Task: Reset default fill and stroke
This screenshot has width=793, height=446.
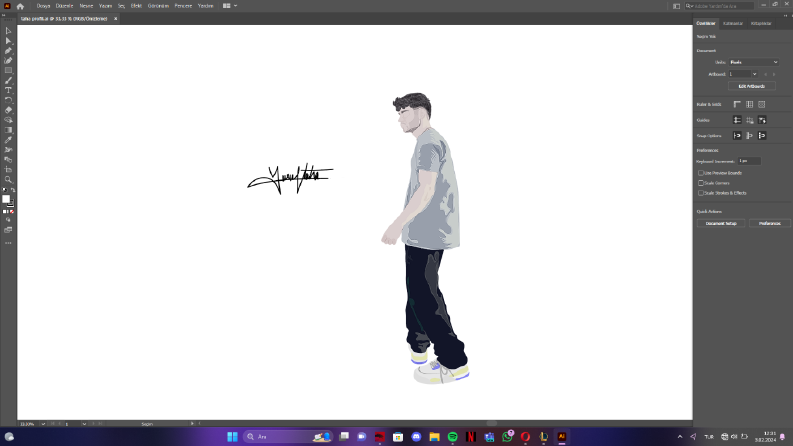Action: pos(5,190)
